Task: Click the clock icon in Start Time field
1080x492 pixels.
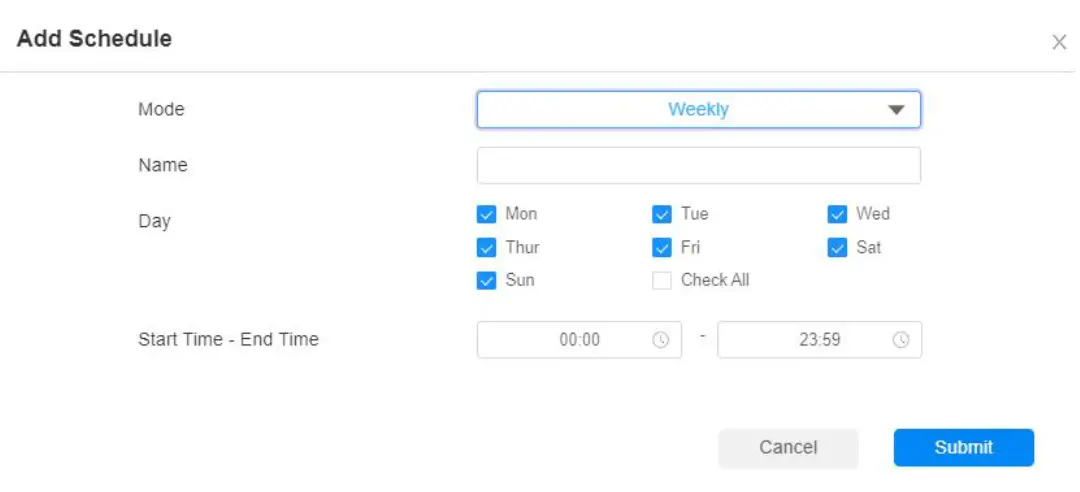Action: pos(660,340)
